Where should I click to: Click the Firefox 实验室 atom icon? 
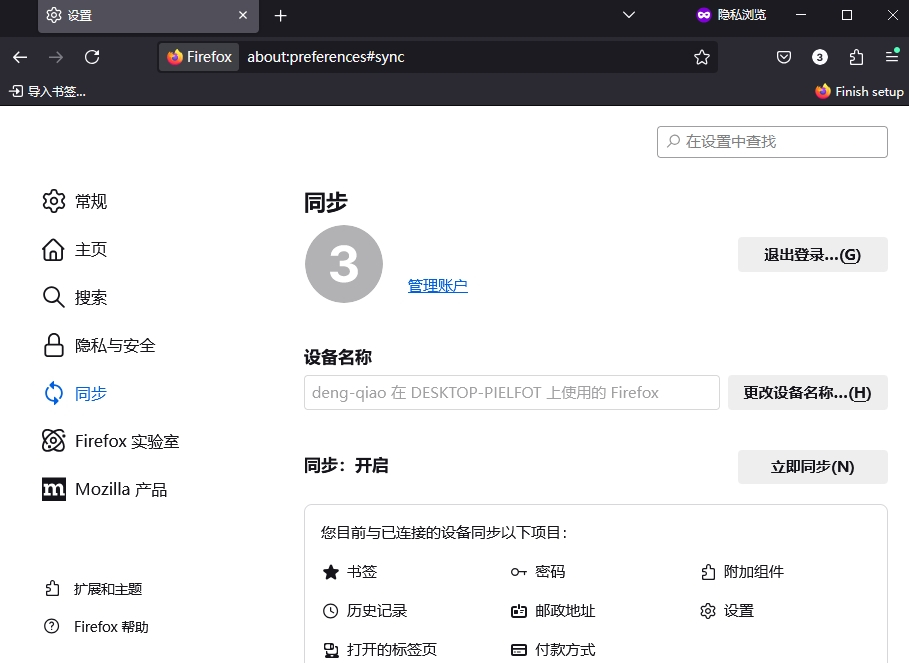pos(53,440)
